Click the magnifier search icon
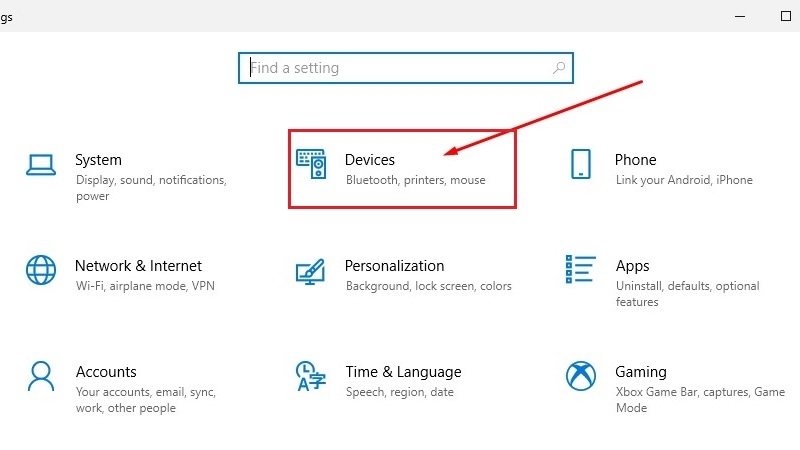Image resolution: width=800 pixels, height=450 pixels. click(x=559, y=67)
